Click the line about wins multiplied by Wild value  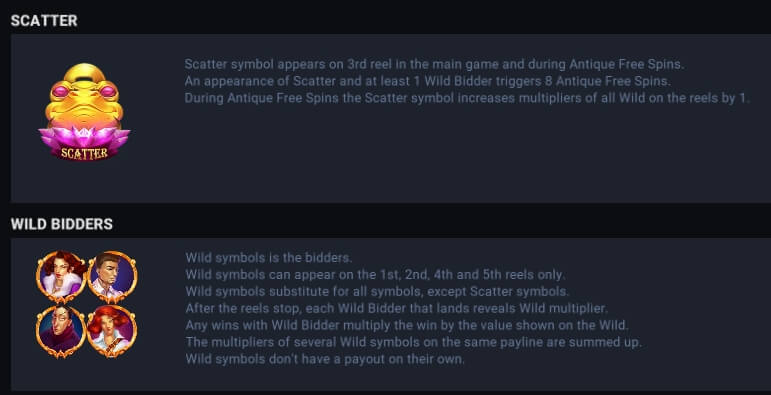click(x=407, y=325)
